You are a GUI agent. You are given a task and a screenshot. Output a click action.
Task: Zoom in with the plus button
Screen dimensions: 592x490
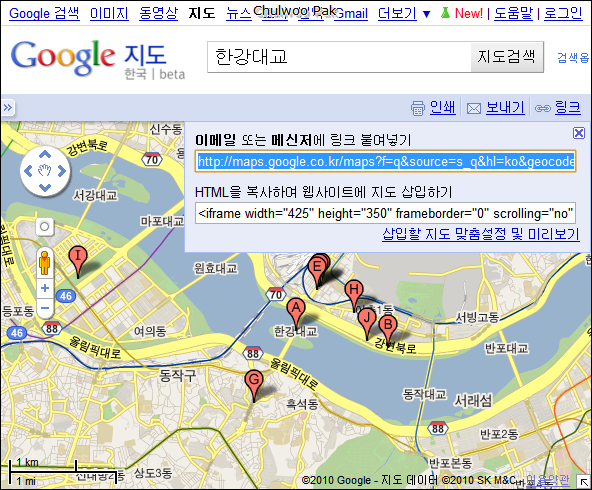pyautogui.click(x=45, y=288)
